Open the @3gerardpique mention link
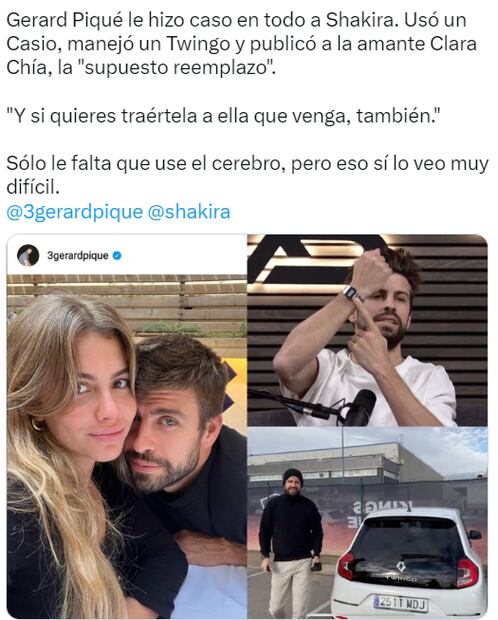The width and height of the screenshot is (498, 620). coord(74,212)
